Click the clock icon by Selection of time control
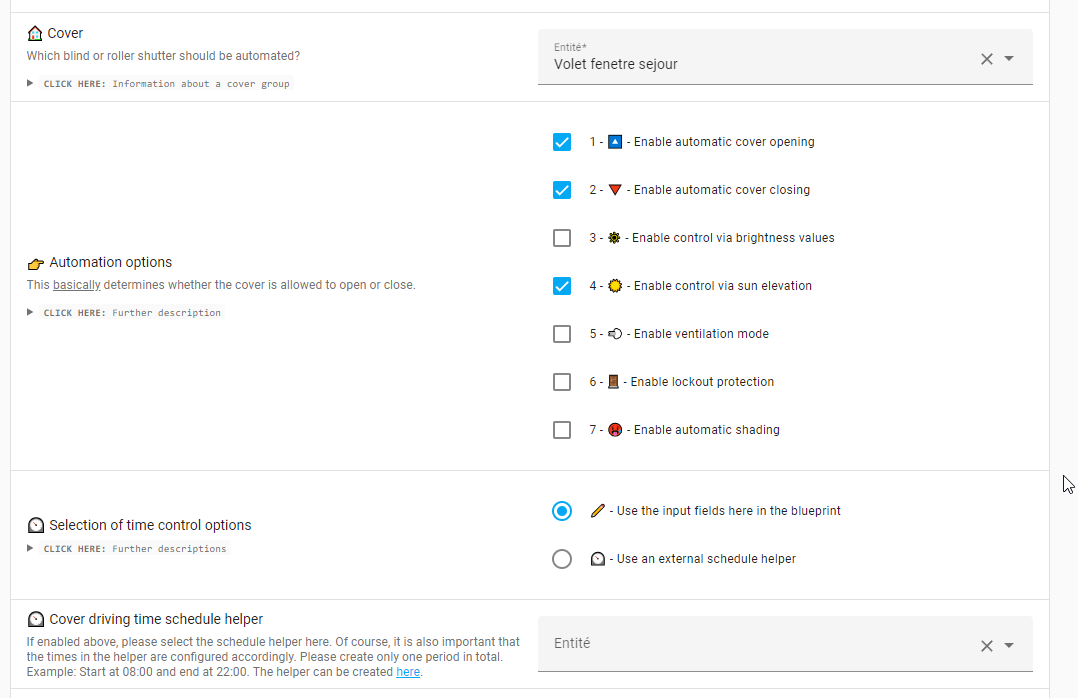This screenshot has width=1078, height=698. [x=36, y=525]
